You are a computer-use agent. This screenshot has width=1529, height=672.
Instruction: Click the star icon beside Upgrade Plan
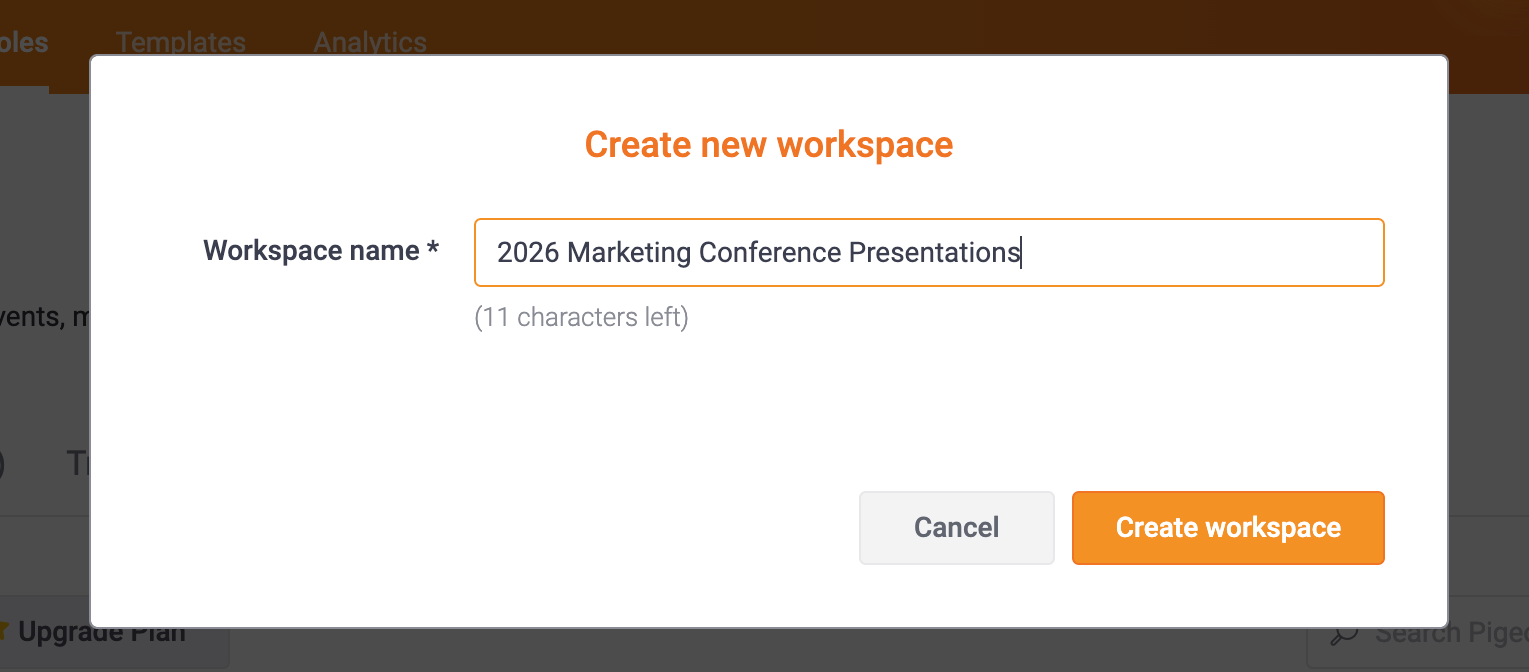[x=5, y=632]
